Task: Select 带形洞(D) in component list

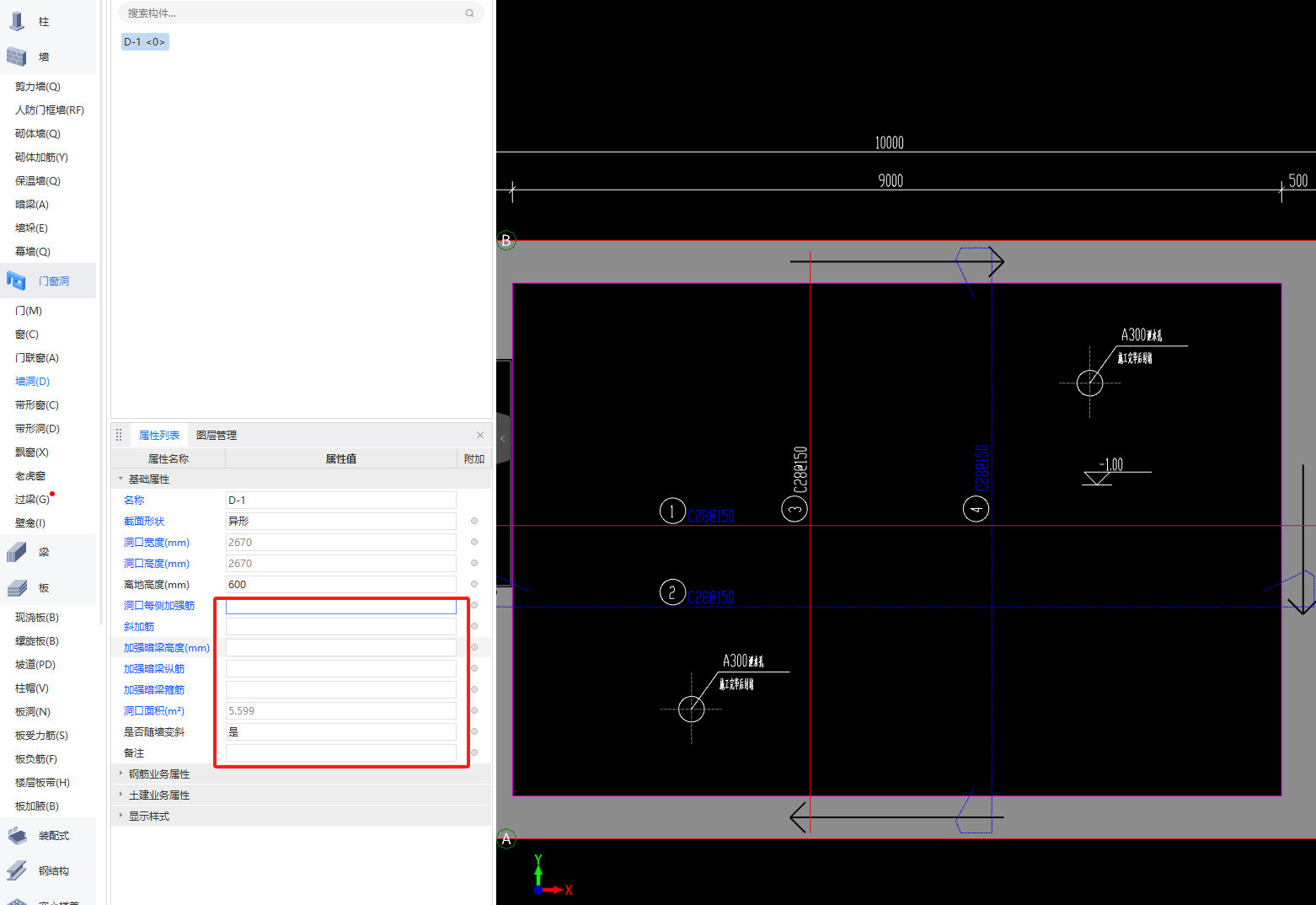Action: [x=37, y=428]
